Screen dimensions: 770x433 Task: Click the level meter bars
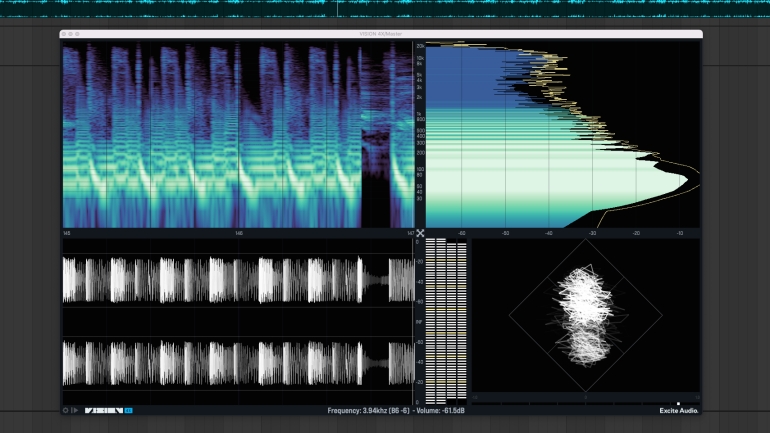pyautogui.click(x=446, y=318)
